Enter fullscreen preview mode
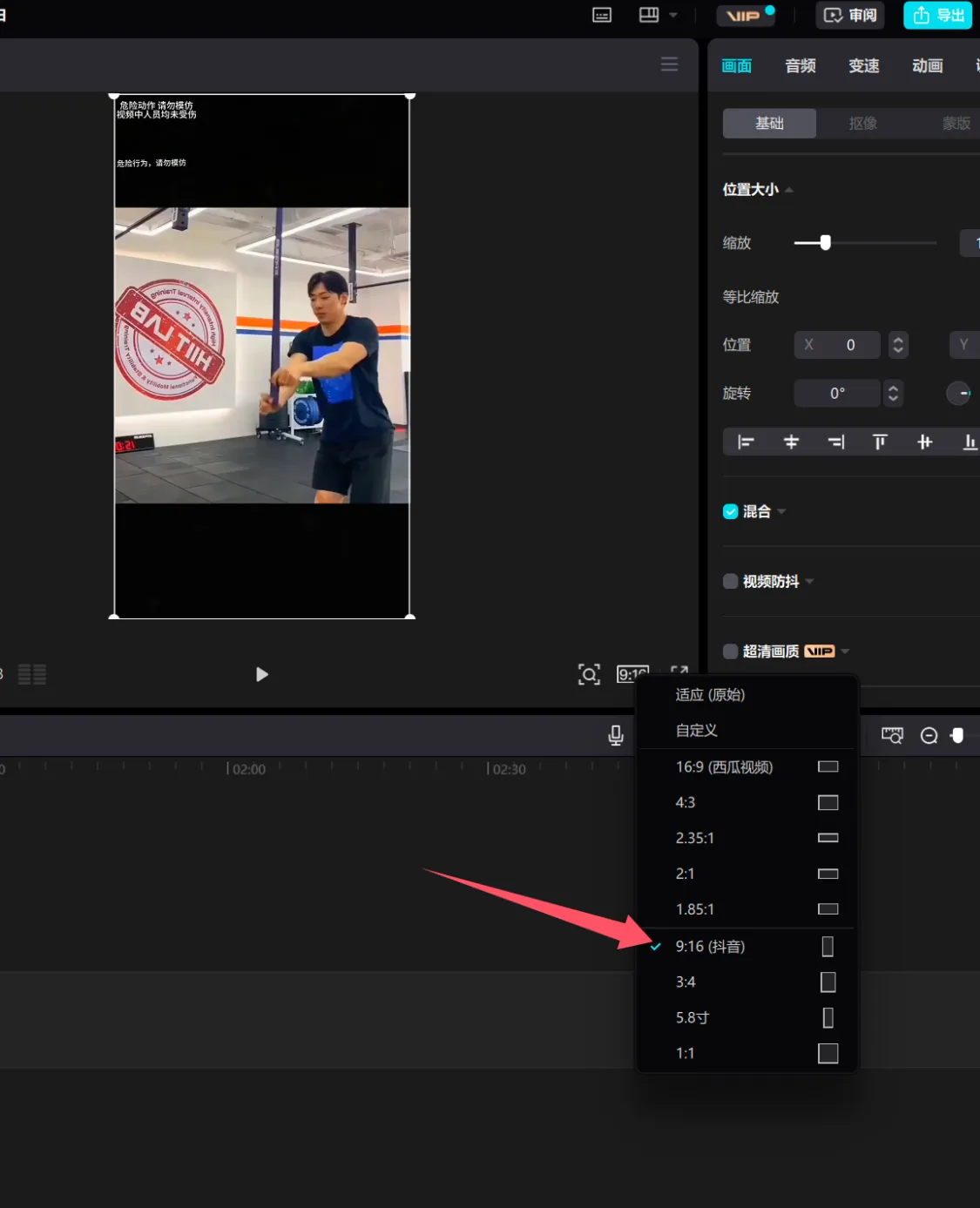Viewport: 980px width, 1208px height. (679, 671)
